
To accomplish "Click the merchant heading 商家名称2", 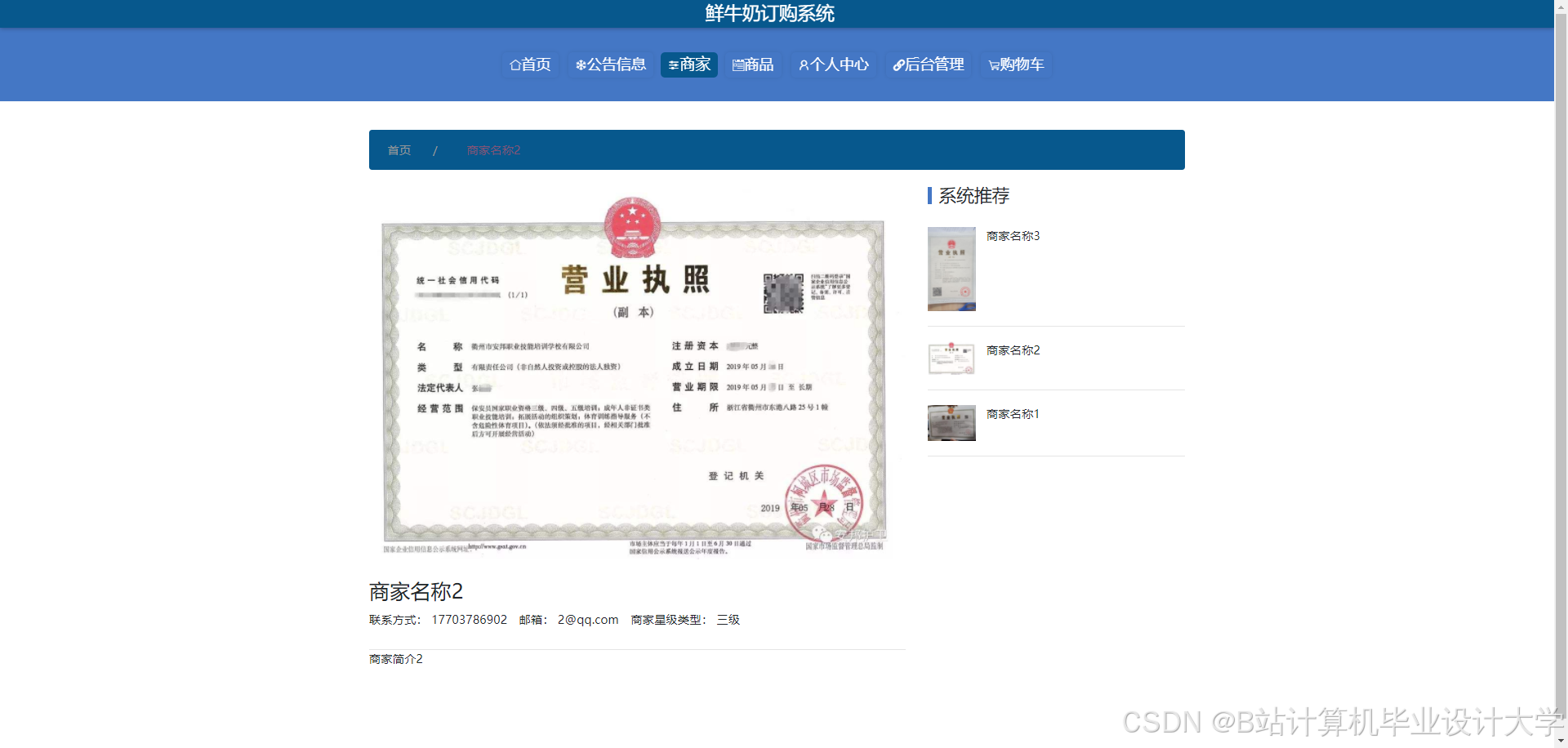I will click(416, 591).
